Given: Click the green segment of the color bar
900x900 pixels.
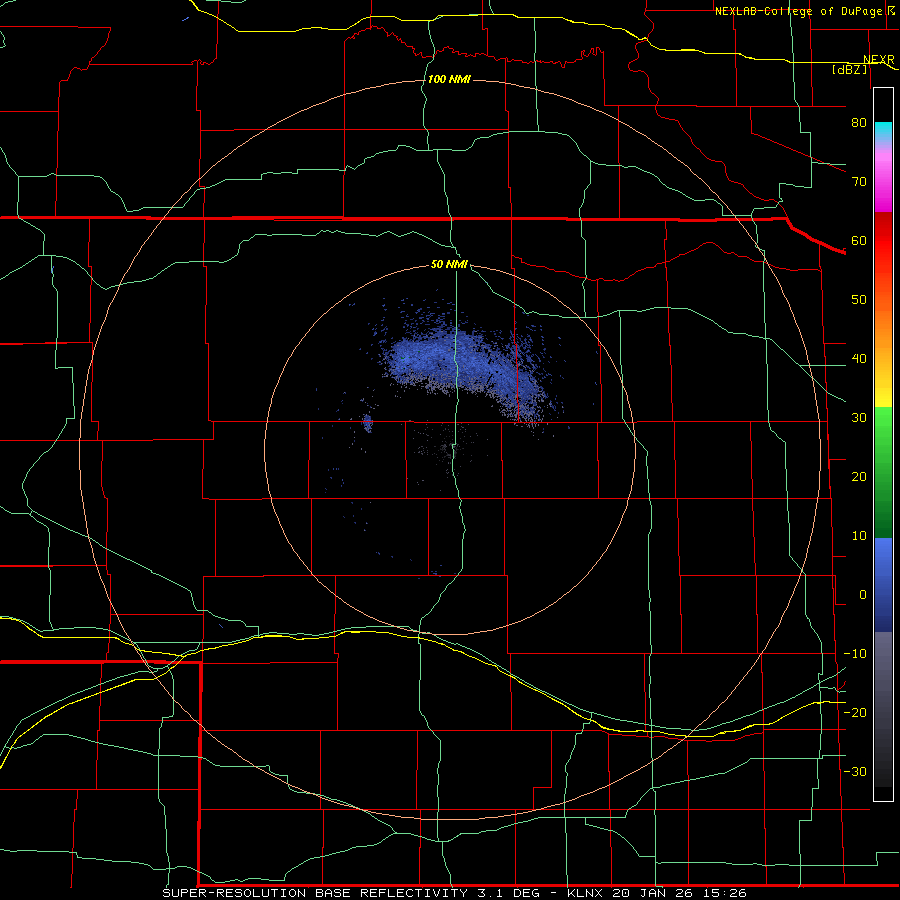Looking at the screenshot, I should 883,472.
